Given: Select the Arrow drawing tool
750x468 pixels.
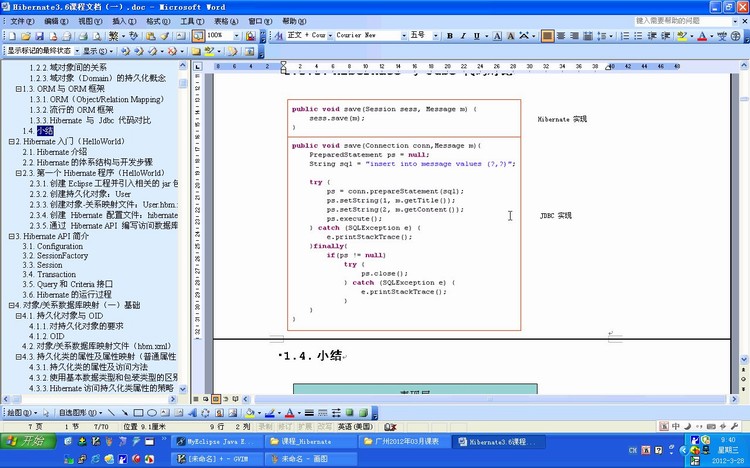Looking at the screenshot, I should pos(124,412).
